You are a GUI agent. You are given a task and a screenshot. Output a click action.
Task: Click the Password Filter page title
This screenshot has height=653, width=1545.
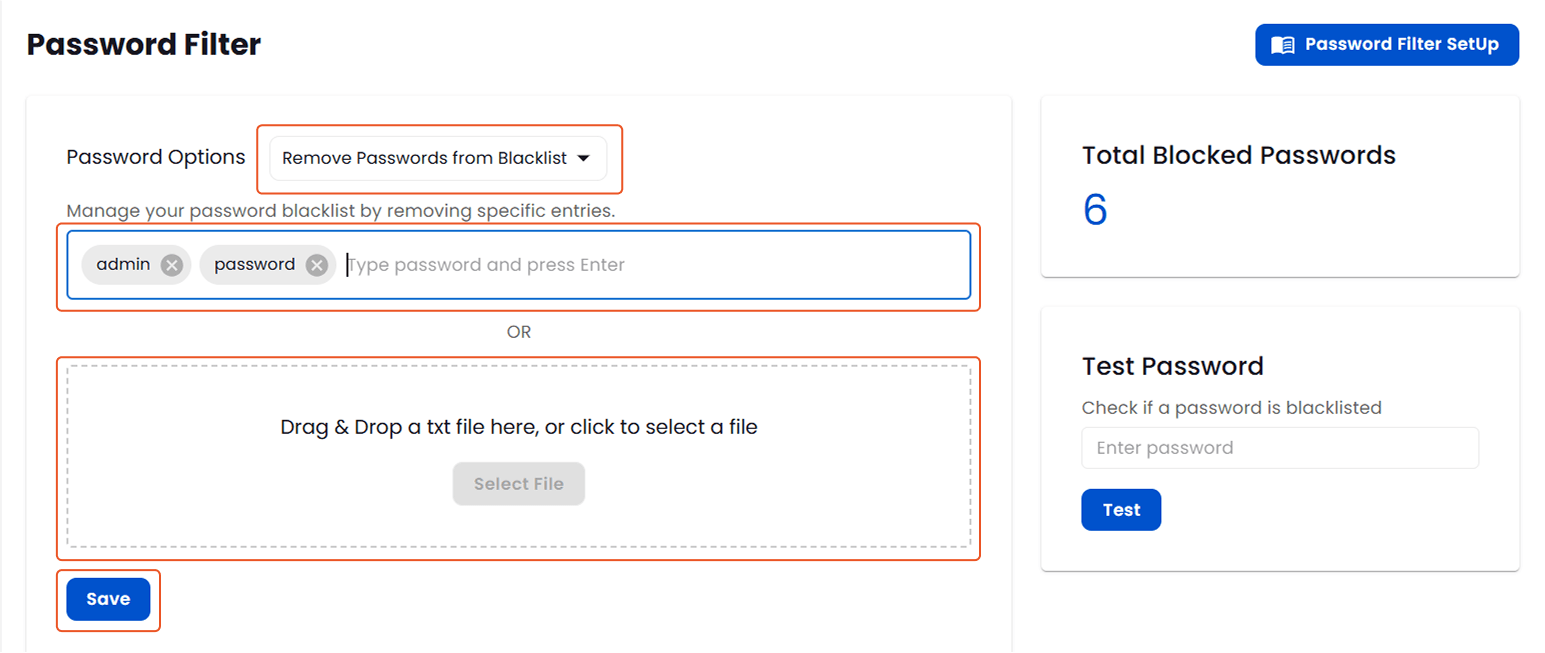(x=143, y=44)
